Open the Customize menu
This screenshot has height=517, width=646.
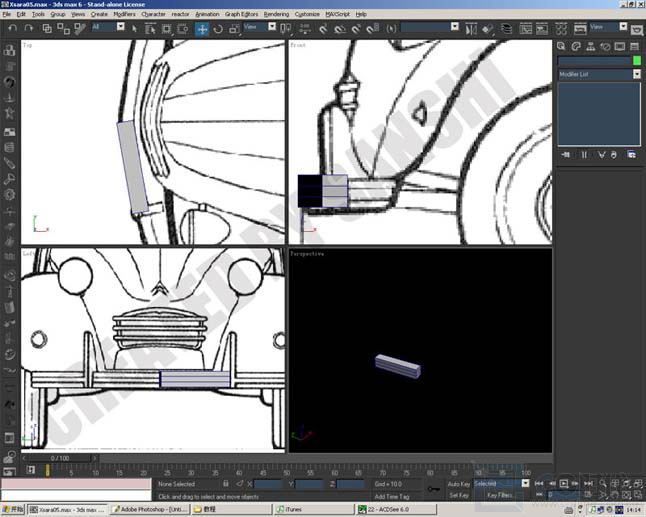pyautogui.click(x=307, y=14)
